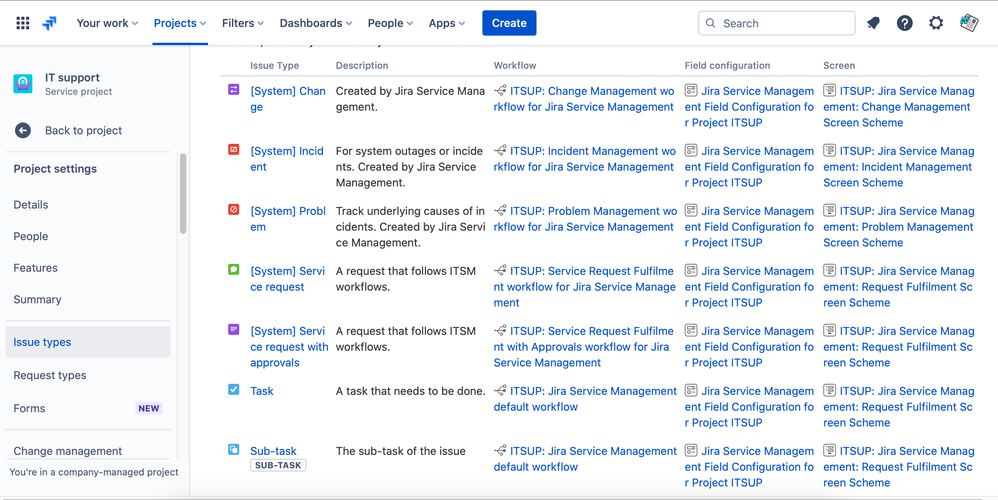Expand the Your work dropdown
Image resolution: width=998 pixels, height=500 pixels.
pos(107,23)
